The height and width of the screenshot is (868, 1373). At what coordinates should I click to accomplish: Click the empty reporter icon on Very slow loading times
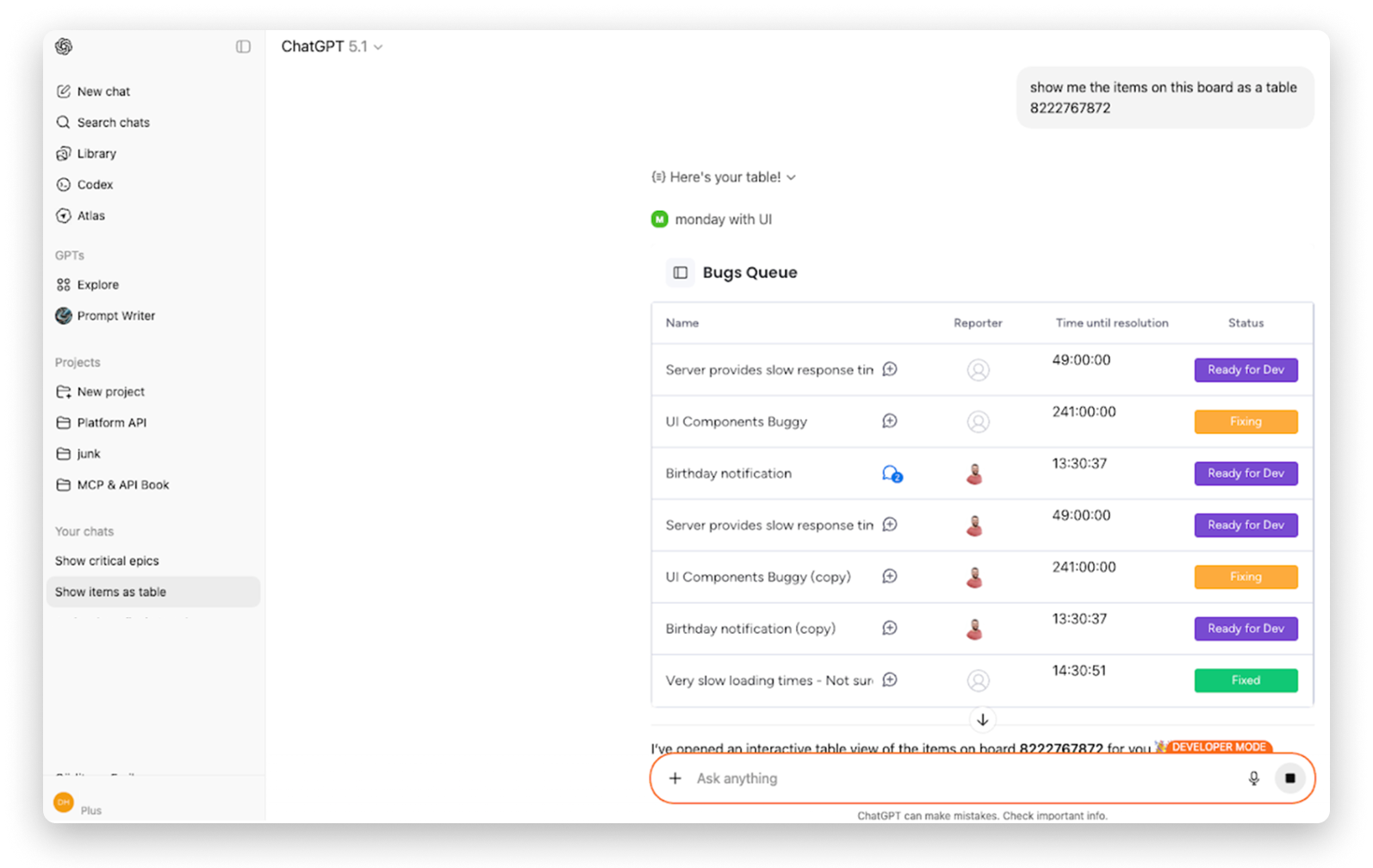[978, 680]
